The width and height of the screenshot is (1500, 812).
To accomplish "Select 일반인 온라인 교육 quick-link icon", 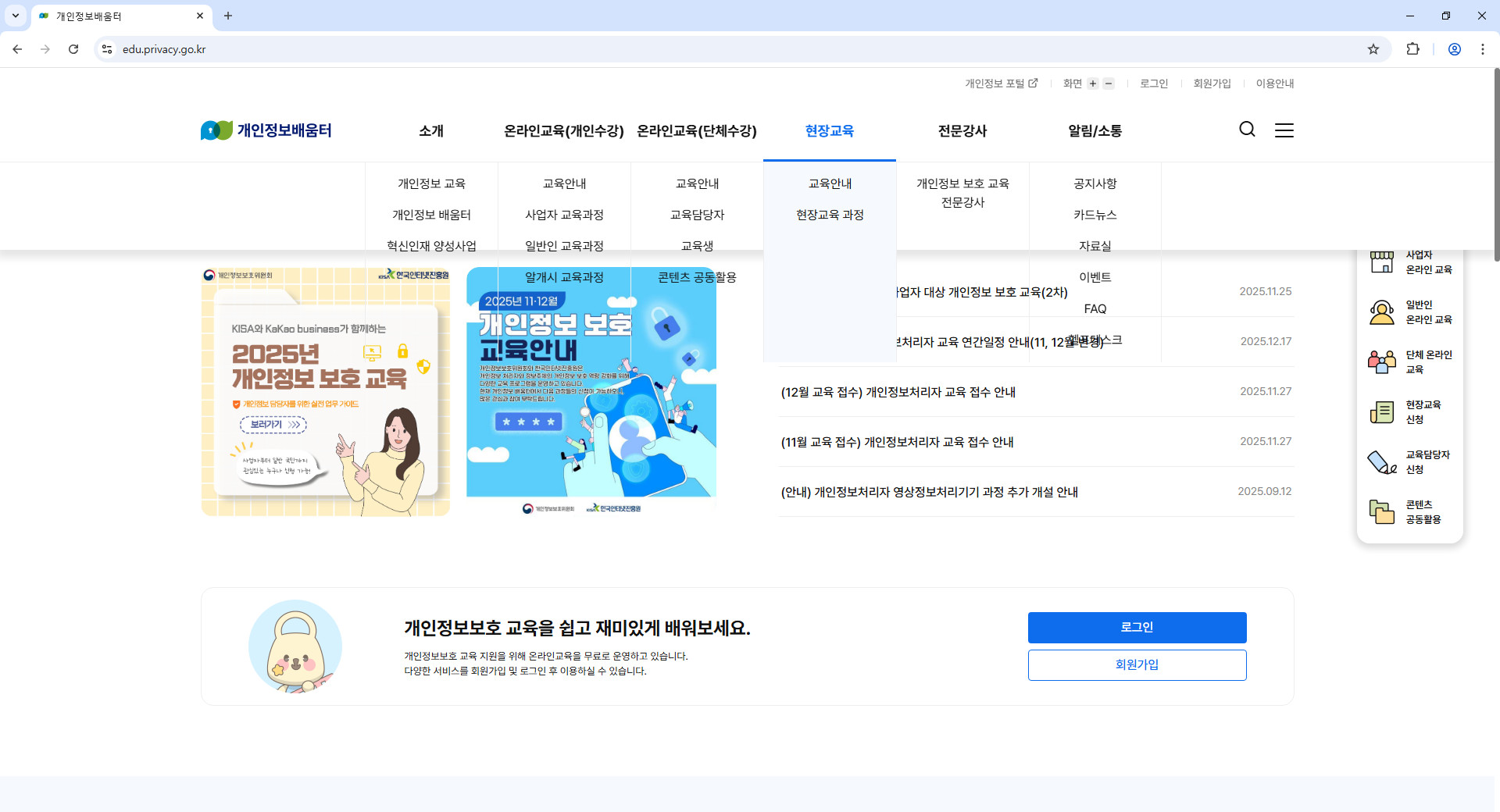I will point(1382,312).
